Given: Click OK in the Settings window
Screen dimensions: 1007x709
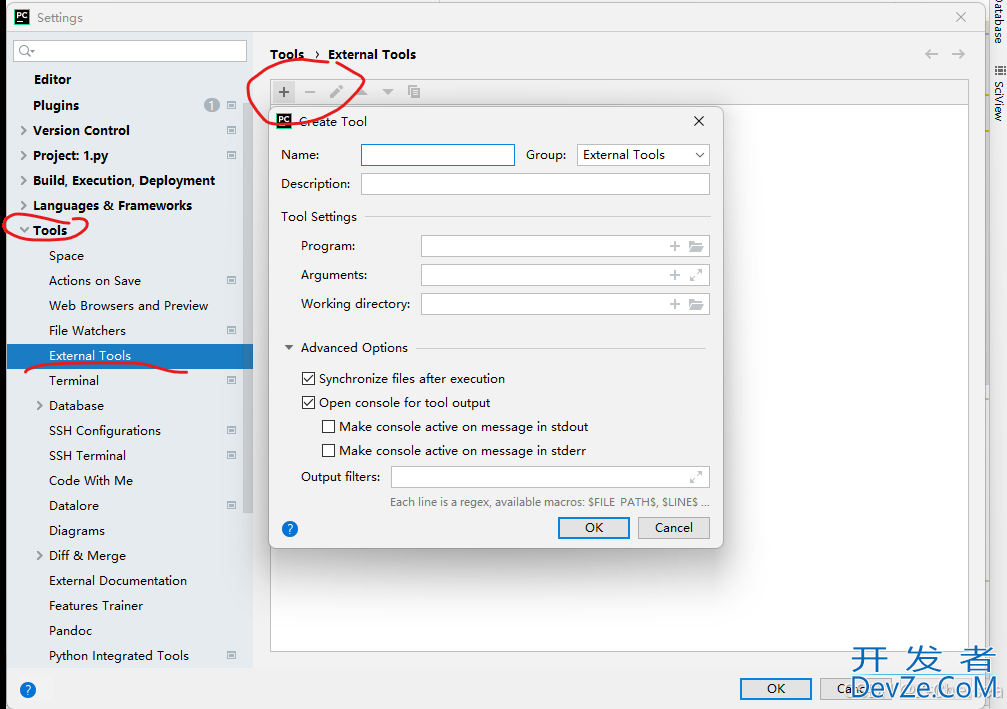Looking at the screenshot, I should click(x=776, y=688).
